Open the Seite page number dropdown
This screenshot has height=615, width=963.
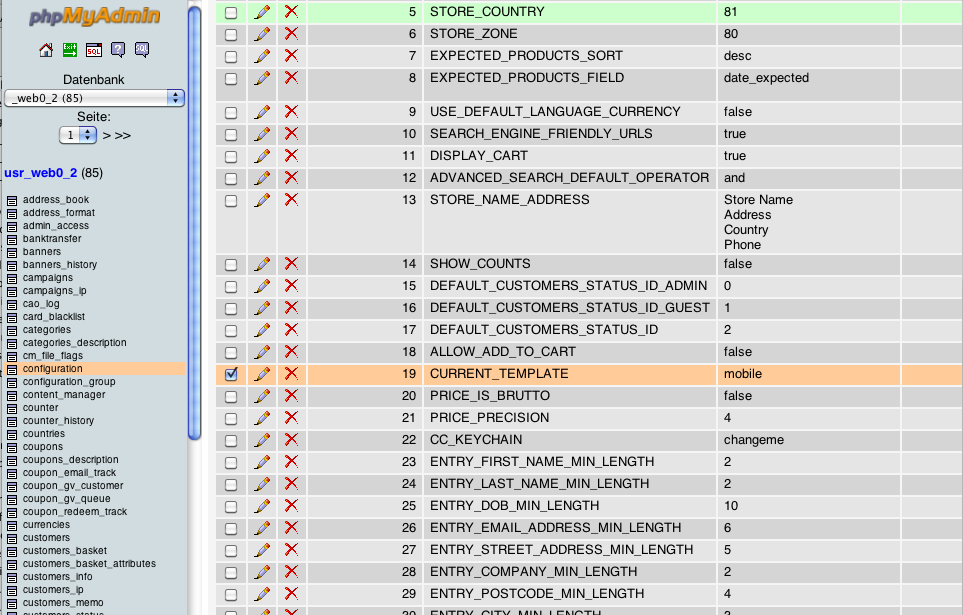[x=78, y=134]
